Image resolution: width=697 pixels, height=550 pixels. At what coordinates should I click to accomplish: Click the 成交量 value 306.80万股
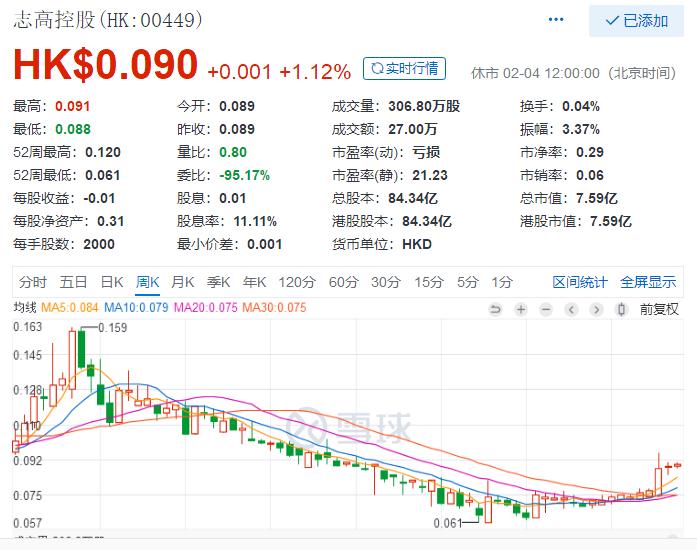tap(424, 106)
